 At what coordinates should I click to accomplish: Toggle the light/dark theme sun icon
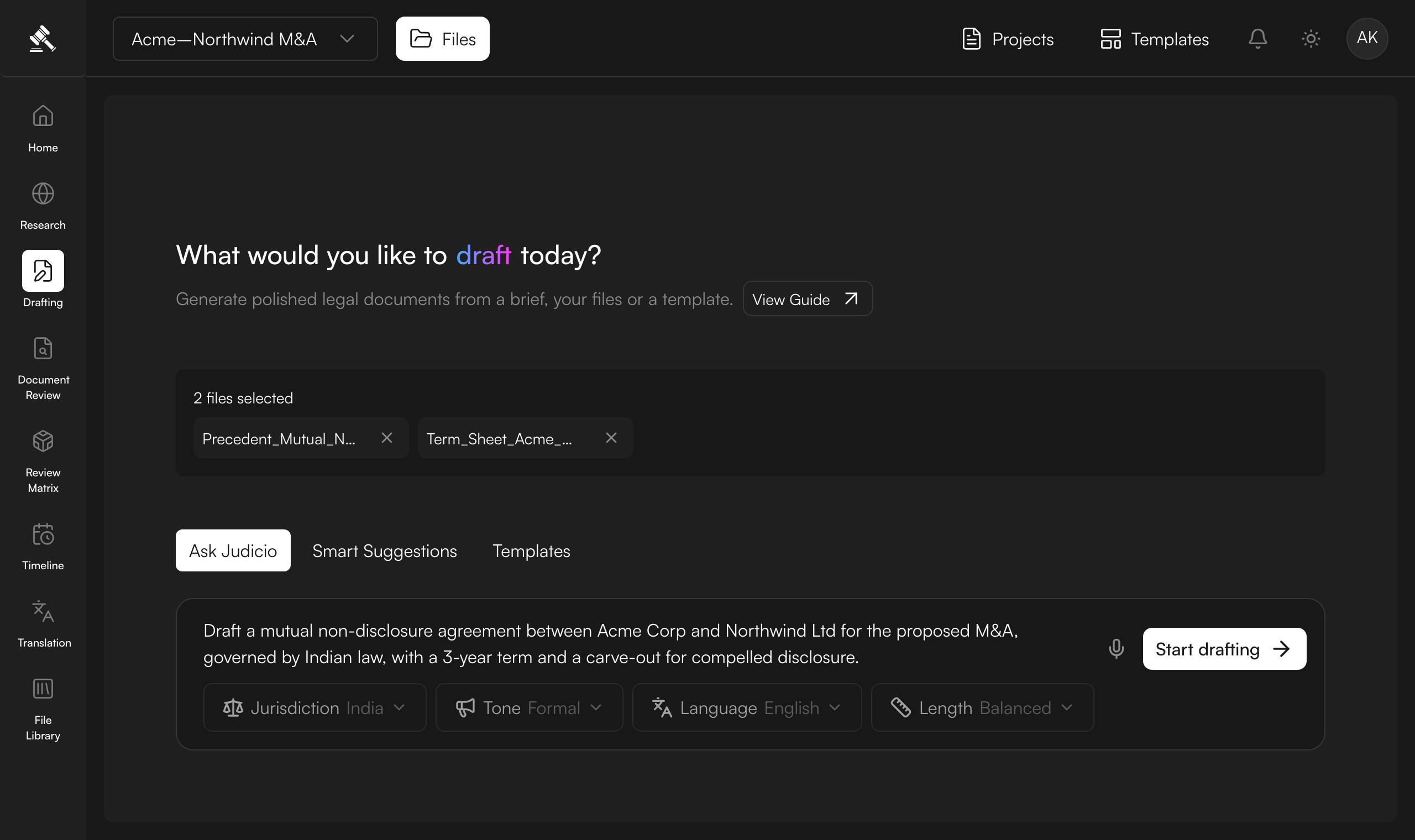[1311, 39]
